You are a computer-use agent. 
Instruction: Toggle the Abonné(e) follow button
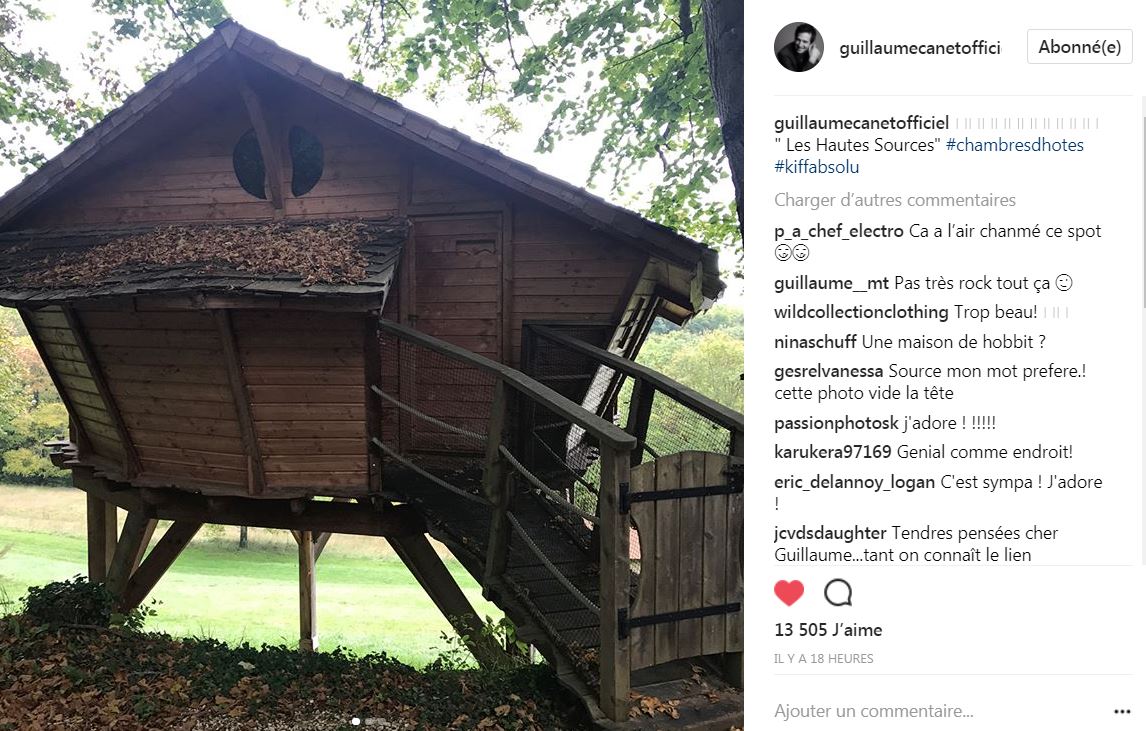(x=1079, y=47)
